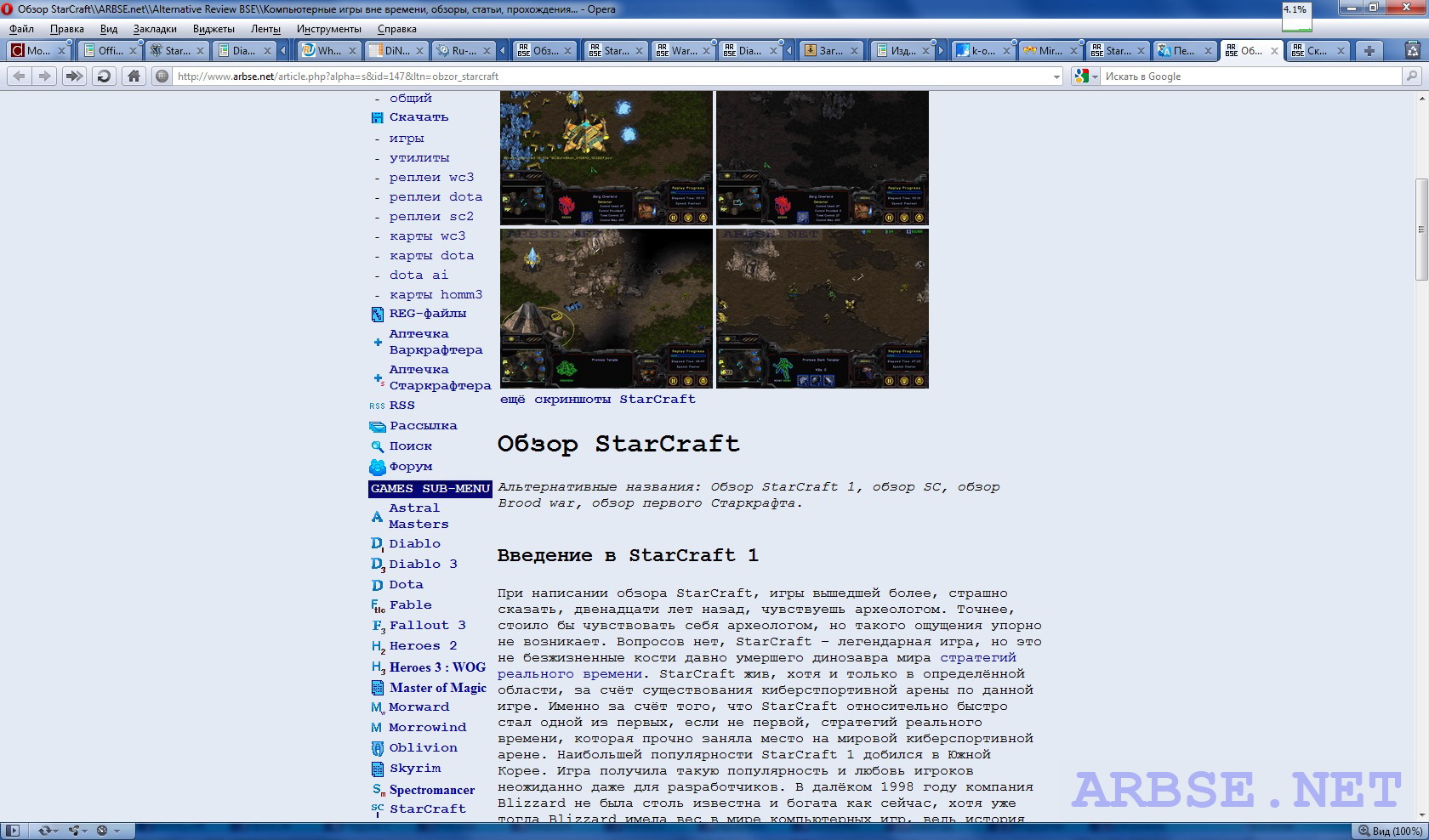Click the Форум icon in sidebar
This screenshot has width=1429, height=840.
[x=378, y=467]
